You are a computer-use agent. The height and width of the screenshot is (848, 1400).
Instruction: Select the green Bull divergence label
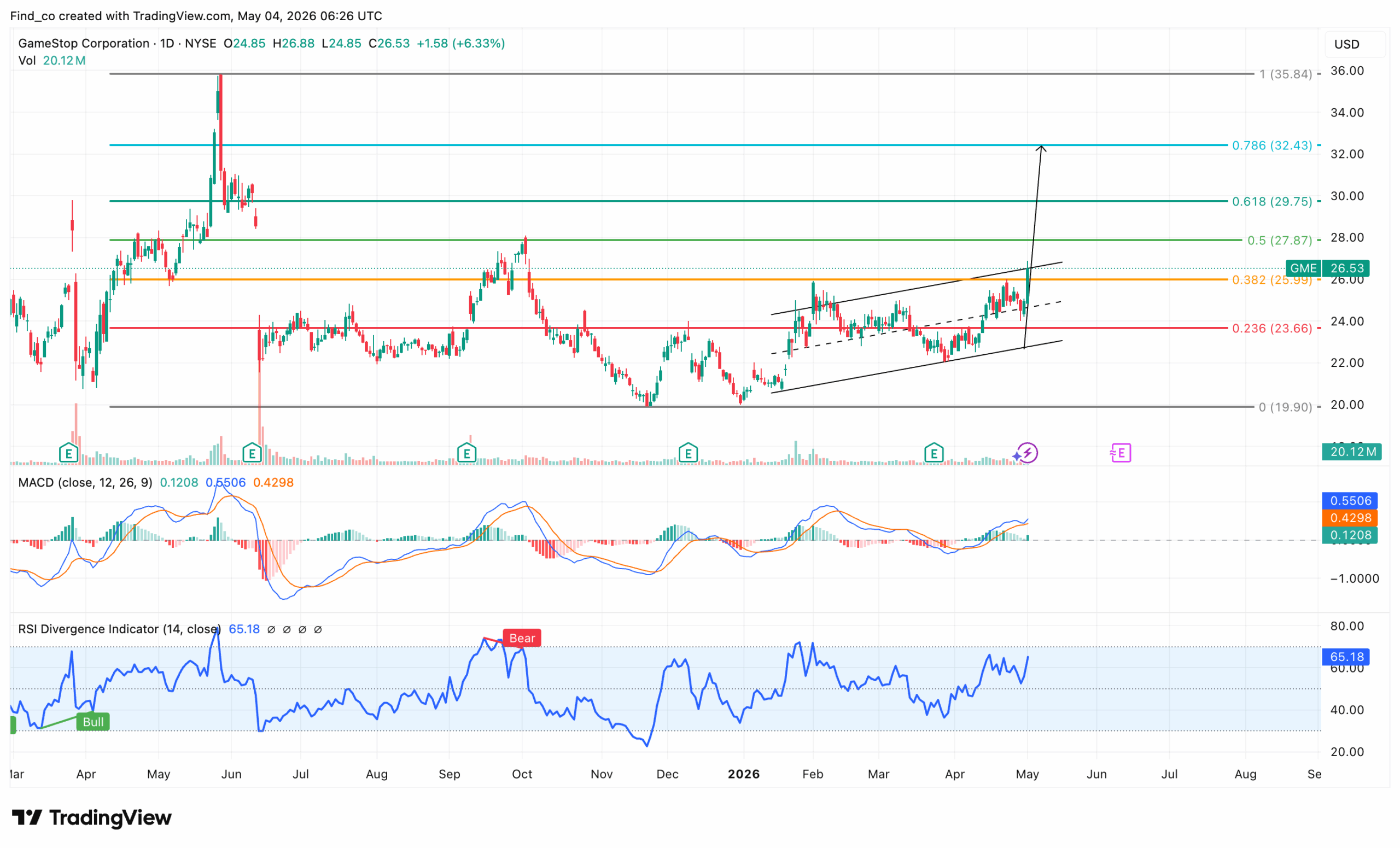tap(92, 722)
